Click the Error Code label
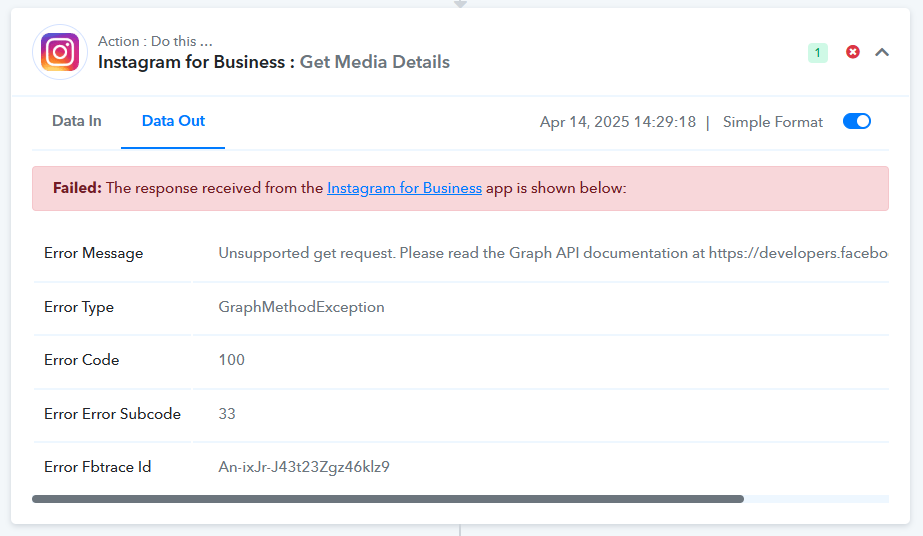The image size is (923, 536). pos(82,360)
